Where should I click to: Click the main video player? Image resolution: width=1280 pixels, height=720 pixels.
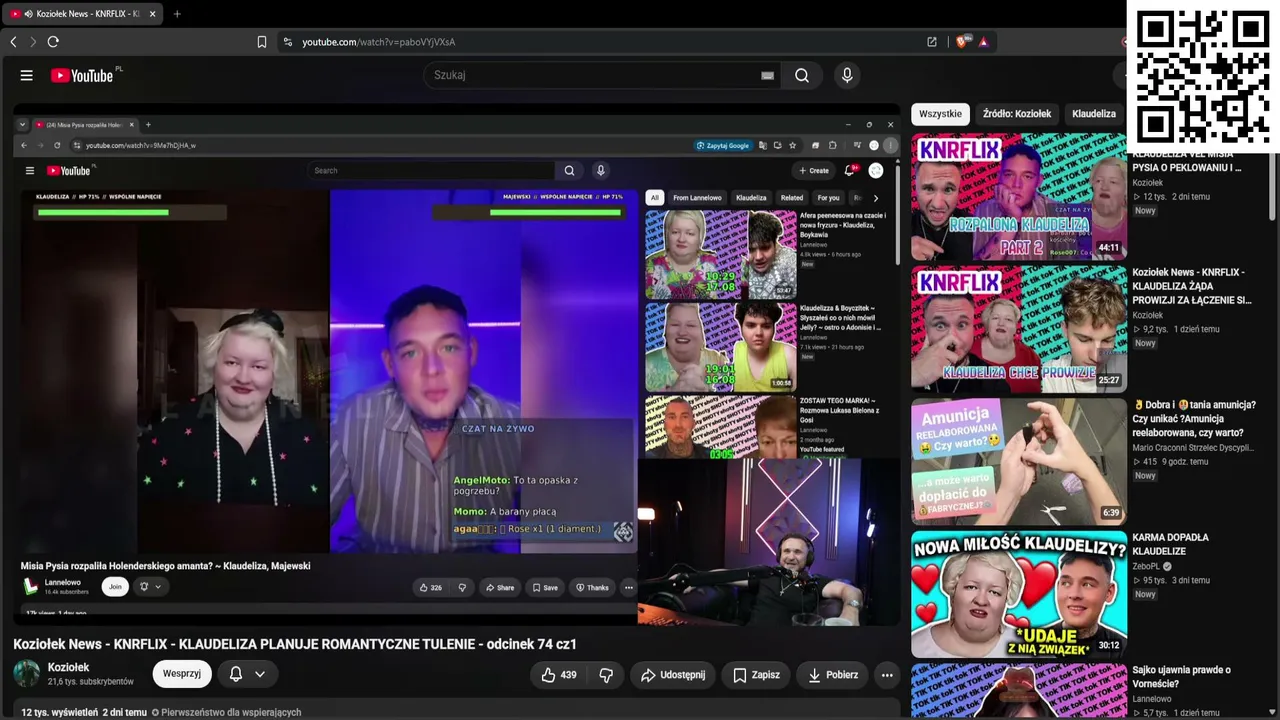[x=457, y=366]
